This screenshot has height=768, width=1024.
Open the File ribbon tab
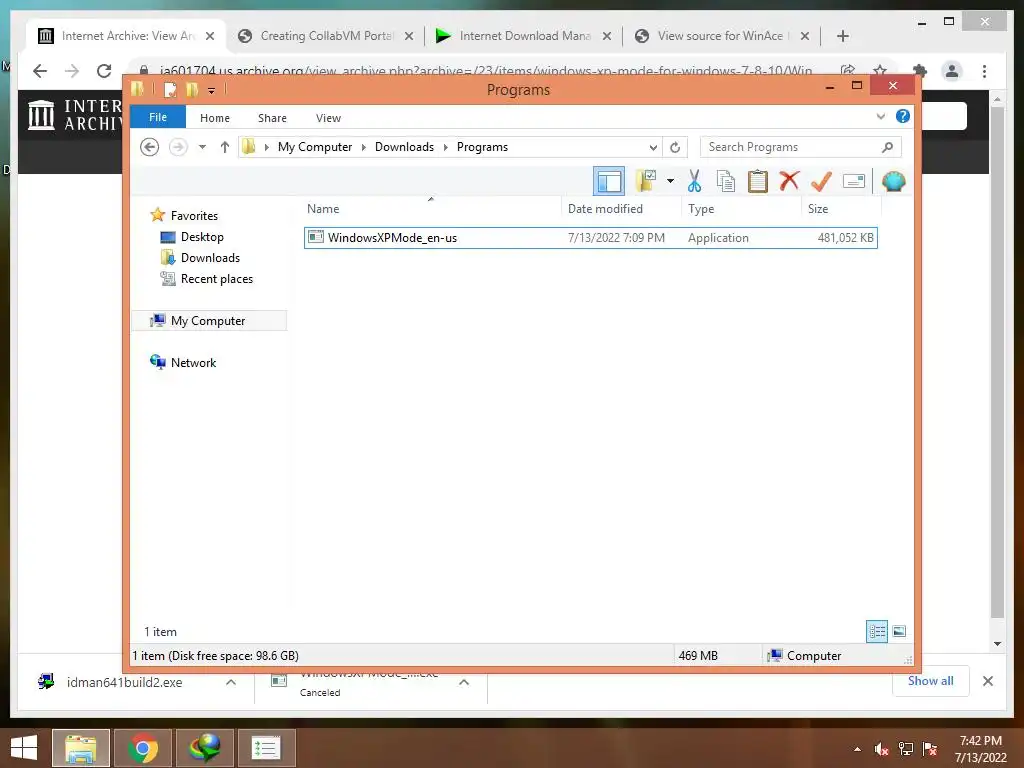tap(158, 118)
